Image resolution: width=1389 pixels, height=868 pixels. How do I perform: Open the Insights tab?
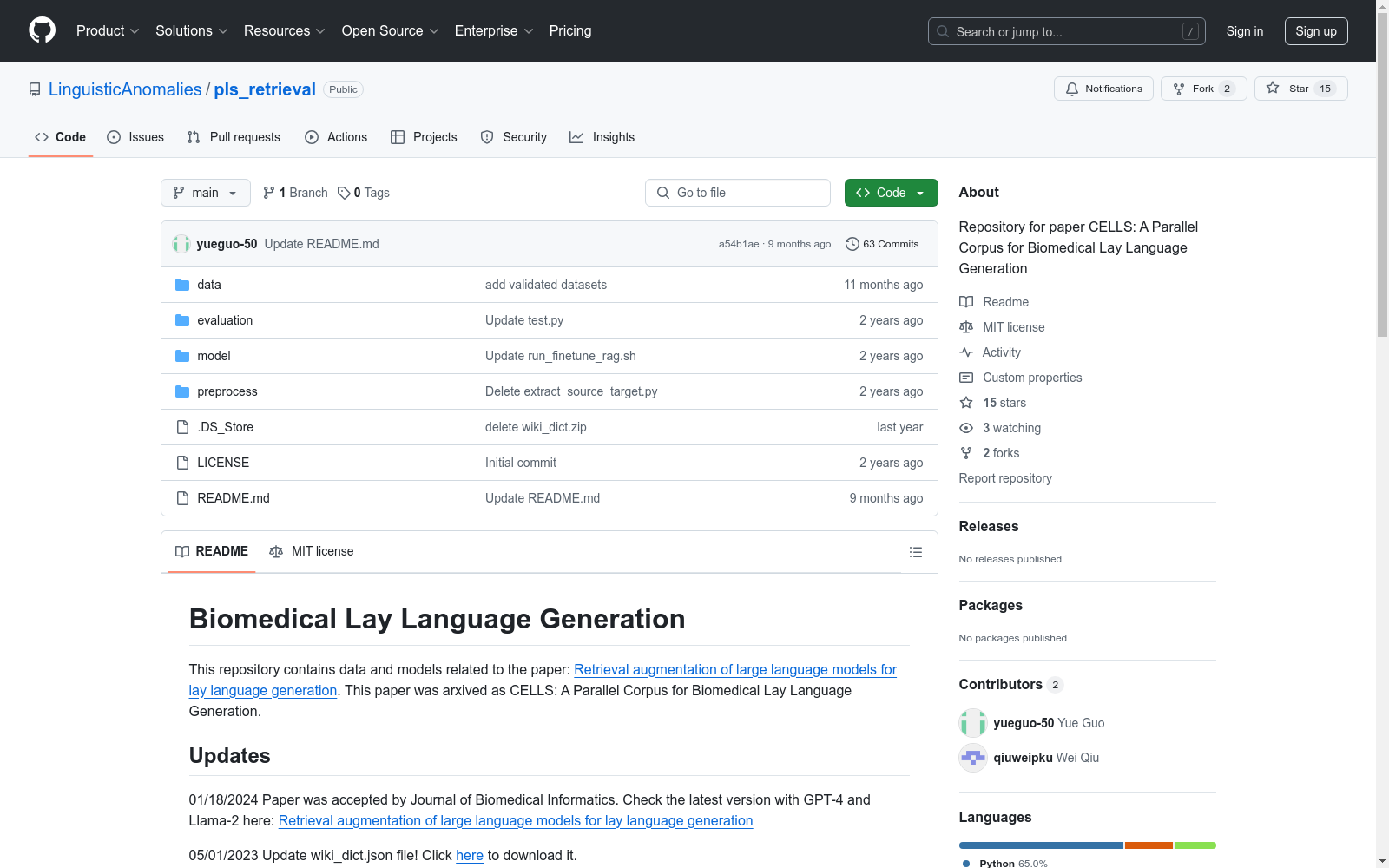(x=602, y=137)
